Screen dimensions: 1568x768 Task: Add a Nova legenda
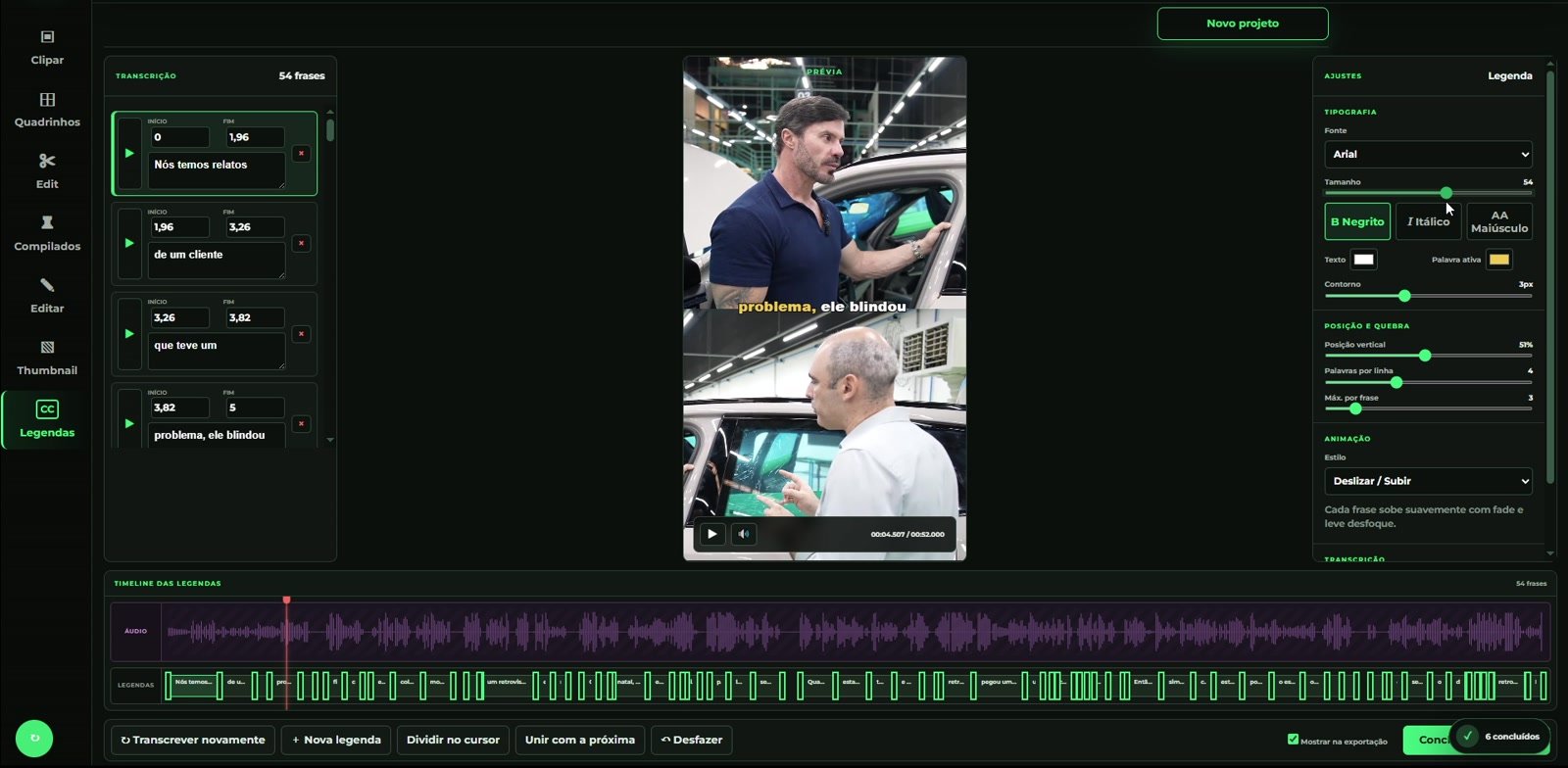(x=336, y=740)
